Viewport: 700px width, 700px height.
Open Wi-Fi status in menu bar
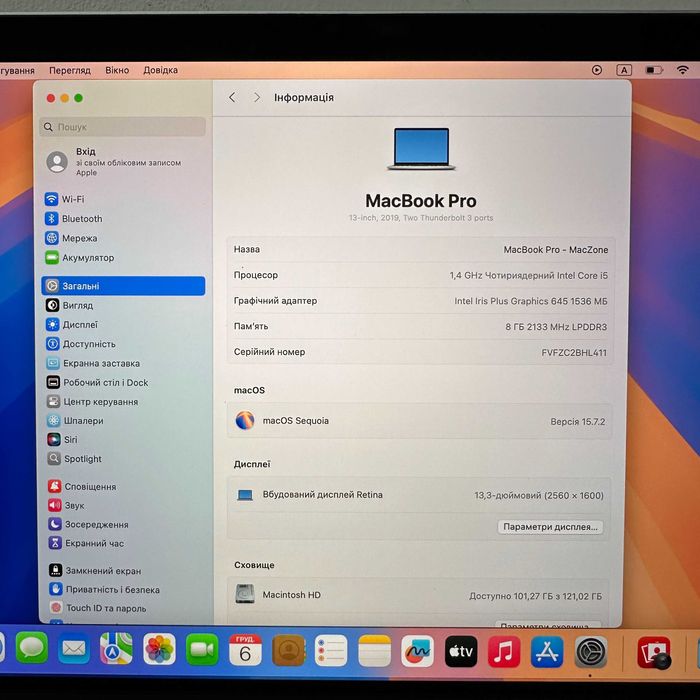pos(683,70)
